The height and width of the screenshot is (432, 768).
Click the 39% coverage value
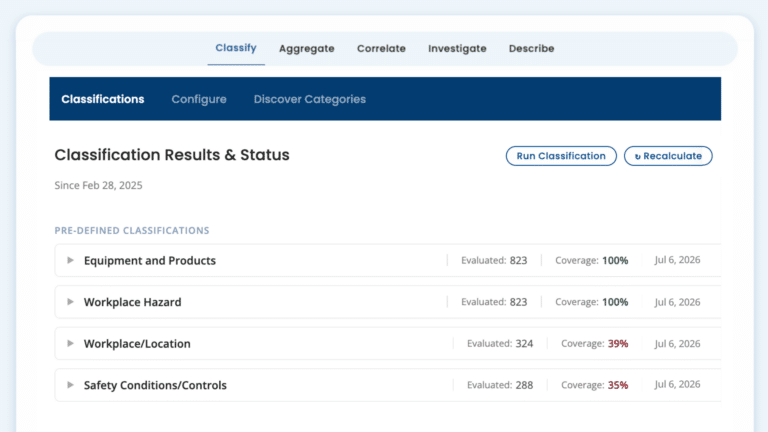click(x=618, y=344)
